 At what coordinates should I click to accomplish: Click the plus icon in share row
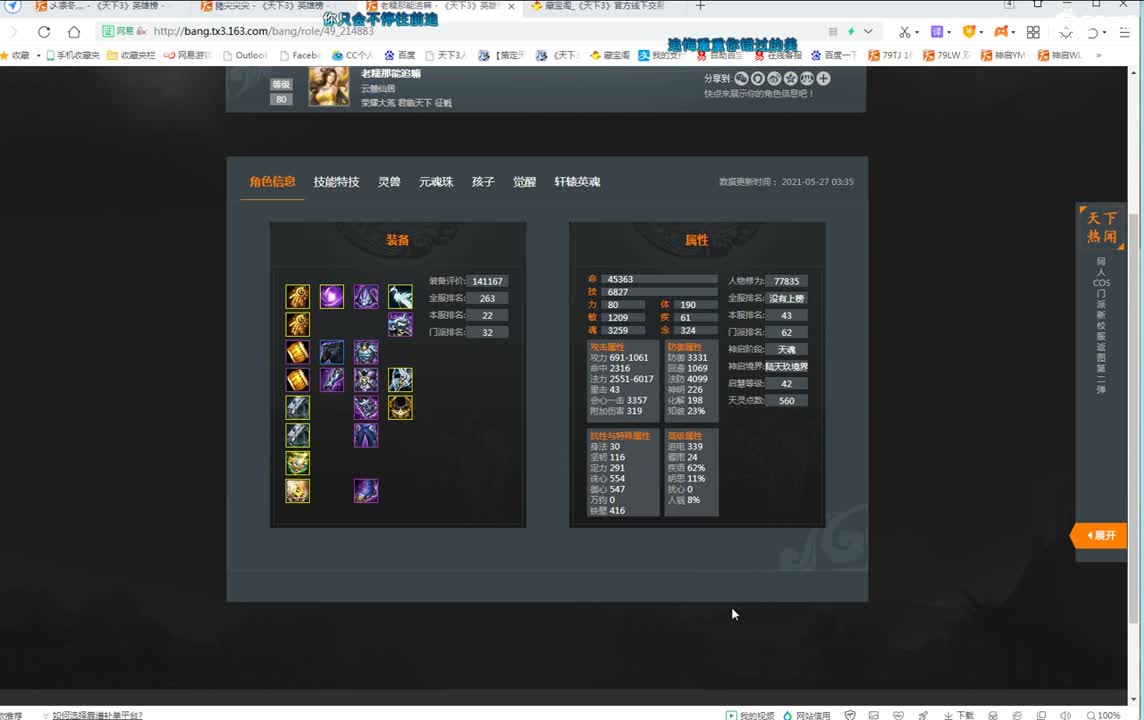pyautogui.click(x=824, y=78)
